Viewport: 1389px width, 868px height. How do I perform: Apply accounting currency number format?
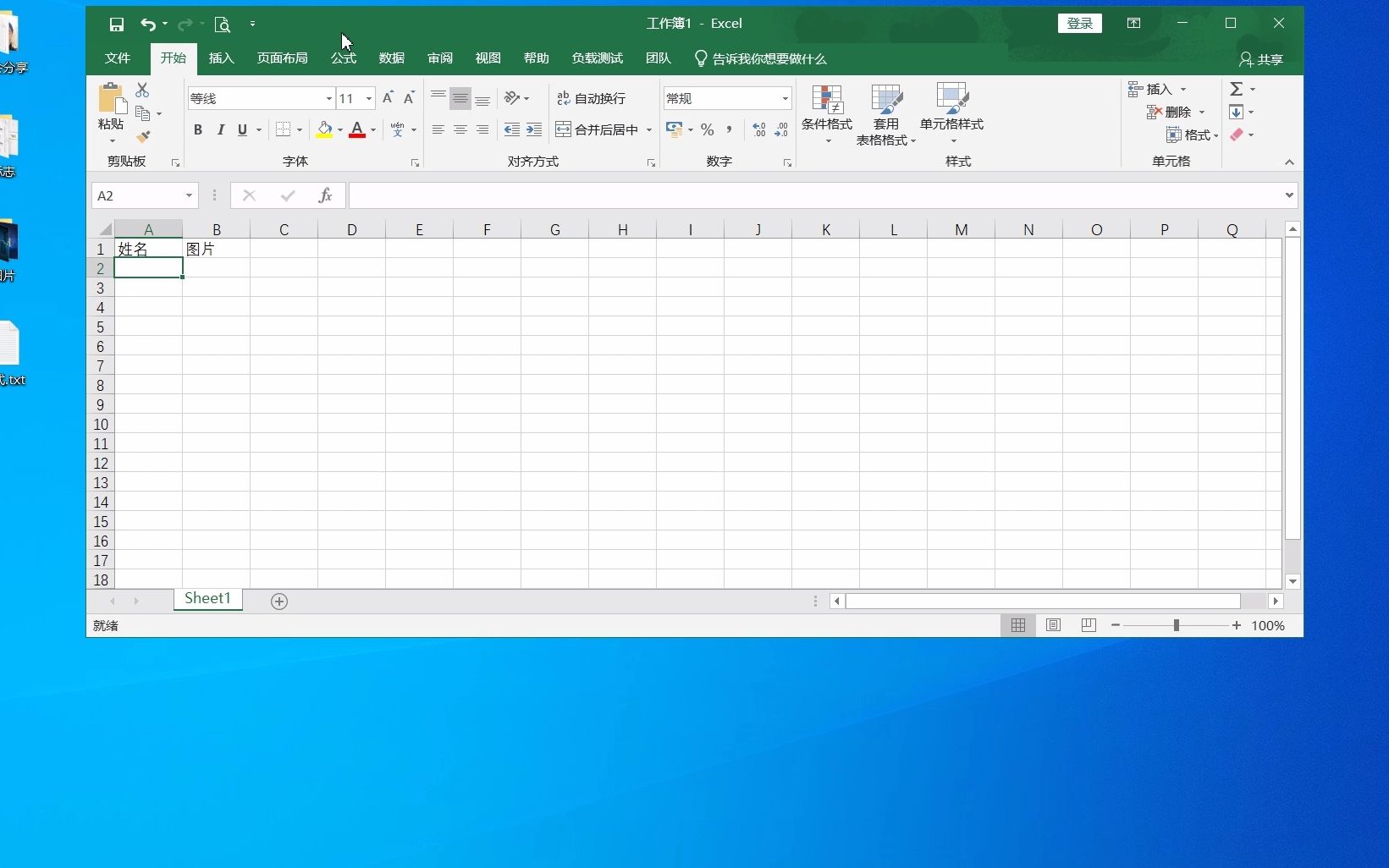[675, 129]
